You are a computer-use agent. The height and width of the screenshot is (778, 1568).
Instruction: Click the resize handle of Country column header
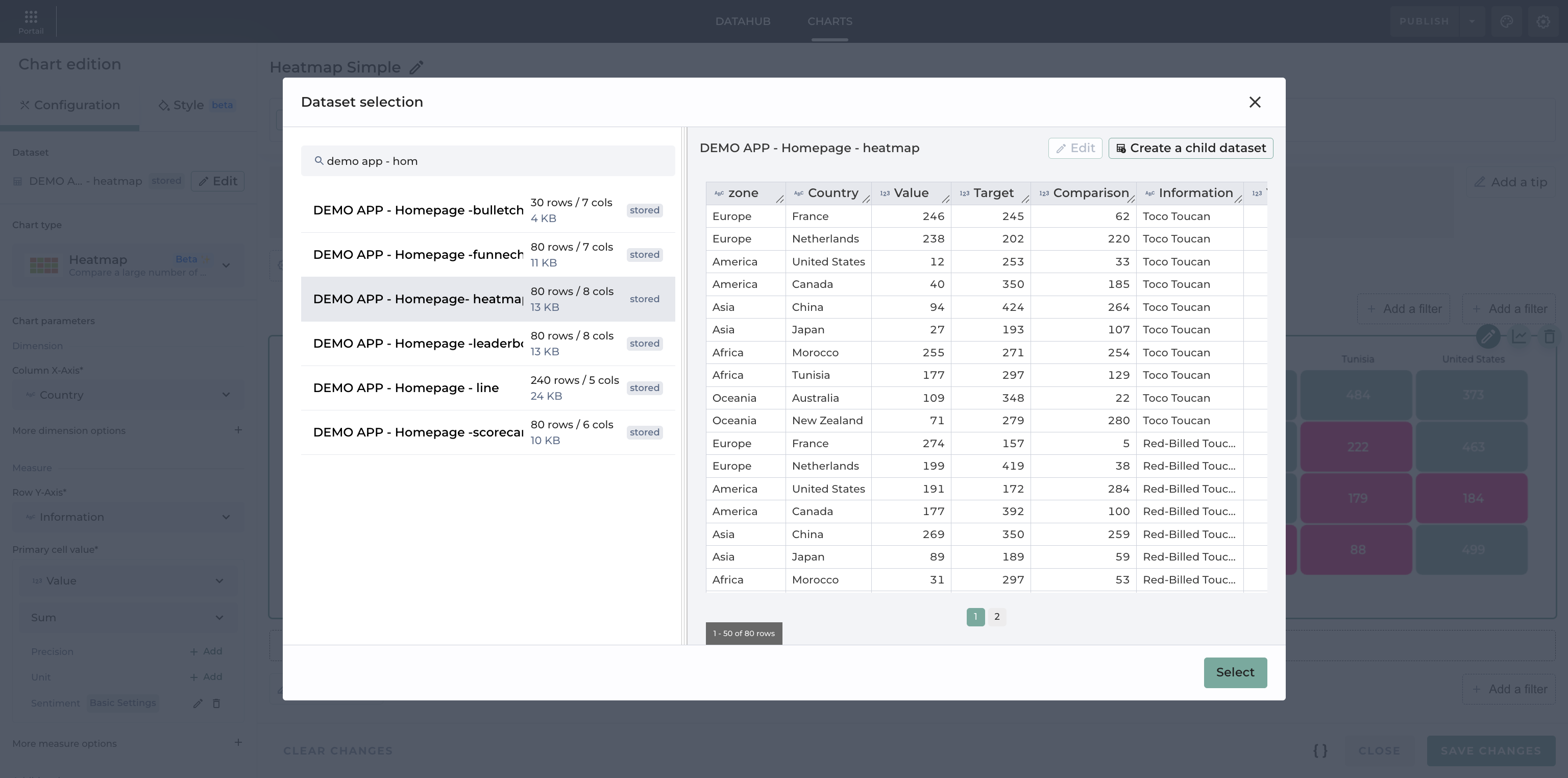(866, 199)
